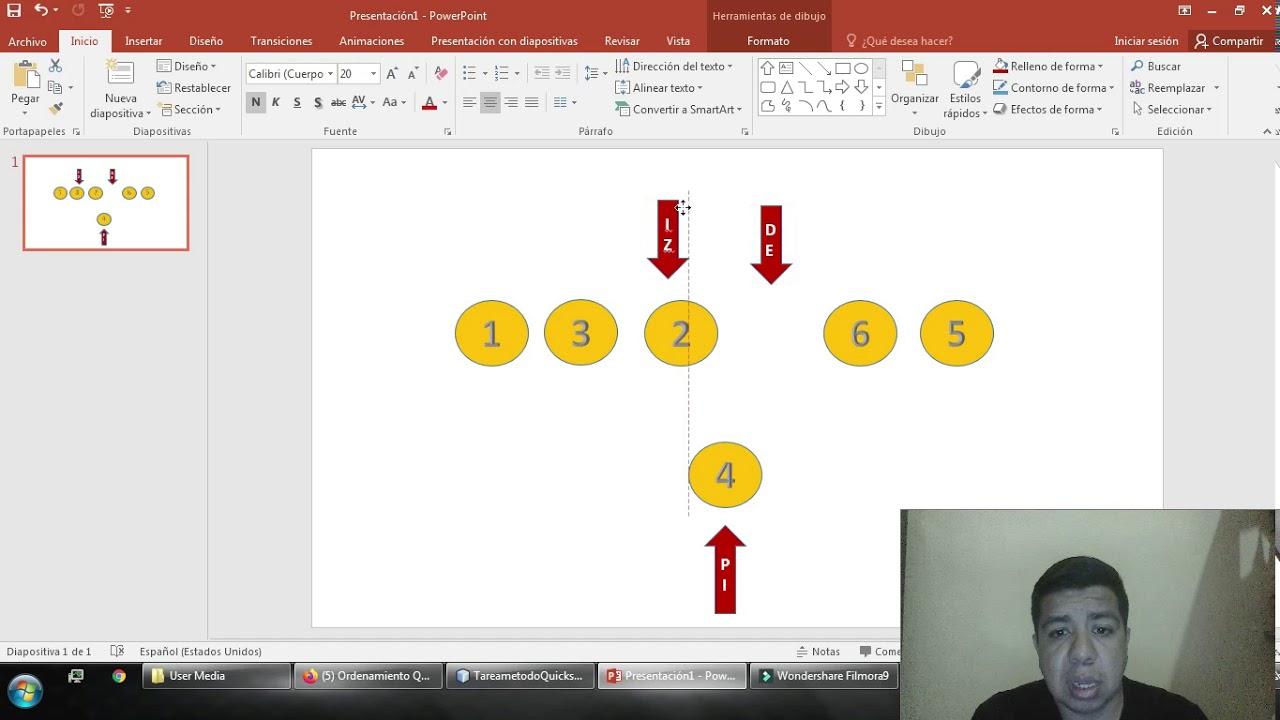
Task: Toggle underline S formatting
Action: coord(297,102)
